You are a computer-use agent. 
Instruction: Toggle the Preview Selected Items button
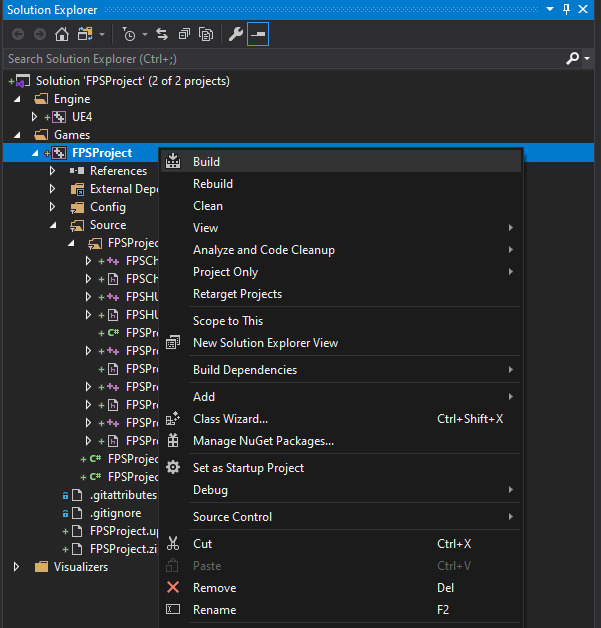coord(258,34)
